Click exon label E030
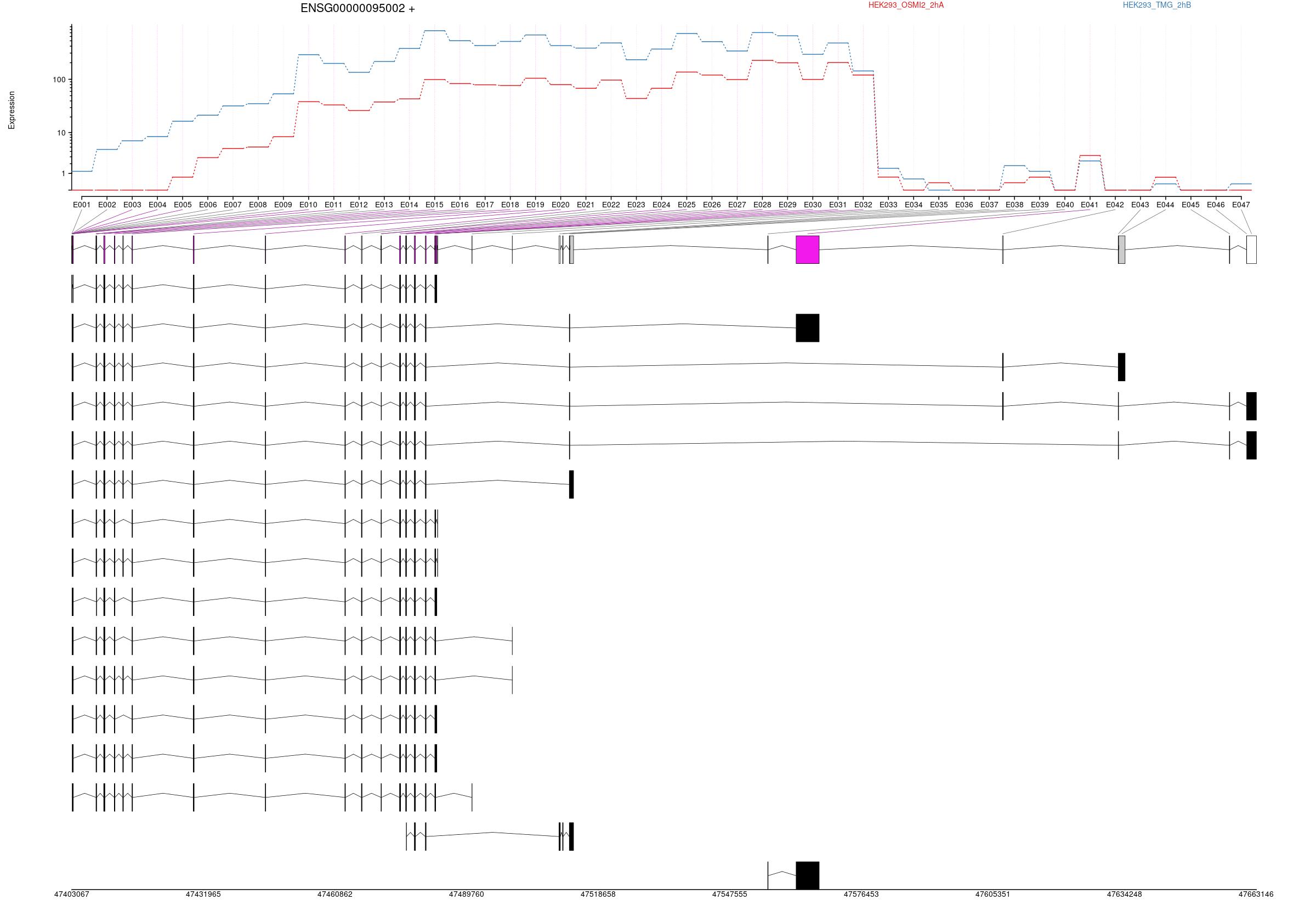The height and width of the screenshot is (905, 1316). pyautogui.click(x=813, y=205)
